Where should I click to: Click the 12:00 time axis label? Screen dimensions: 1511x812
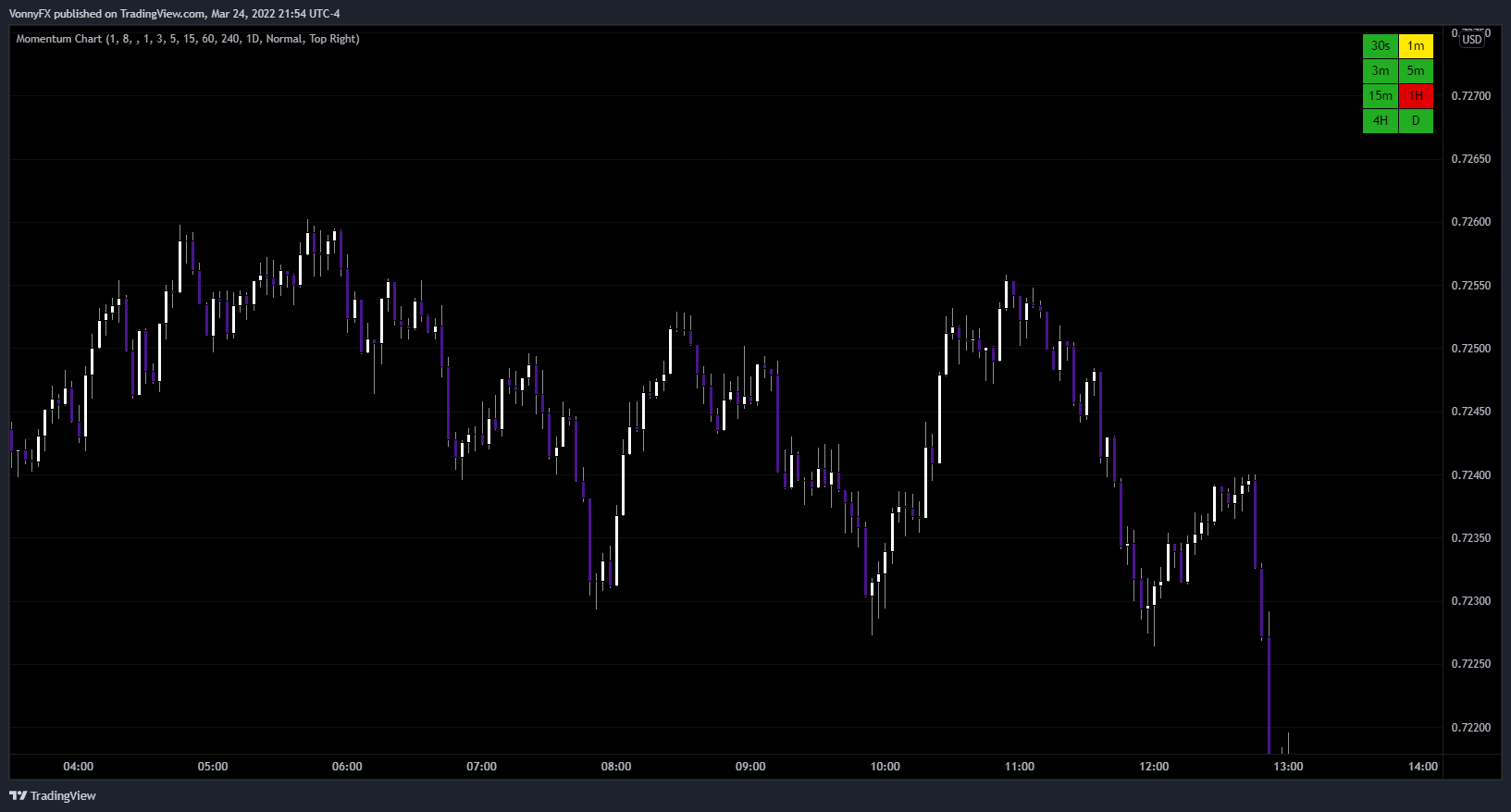pyautogui.click(x=1154, y=767)
